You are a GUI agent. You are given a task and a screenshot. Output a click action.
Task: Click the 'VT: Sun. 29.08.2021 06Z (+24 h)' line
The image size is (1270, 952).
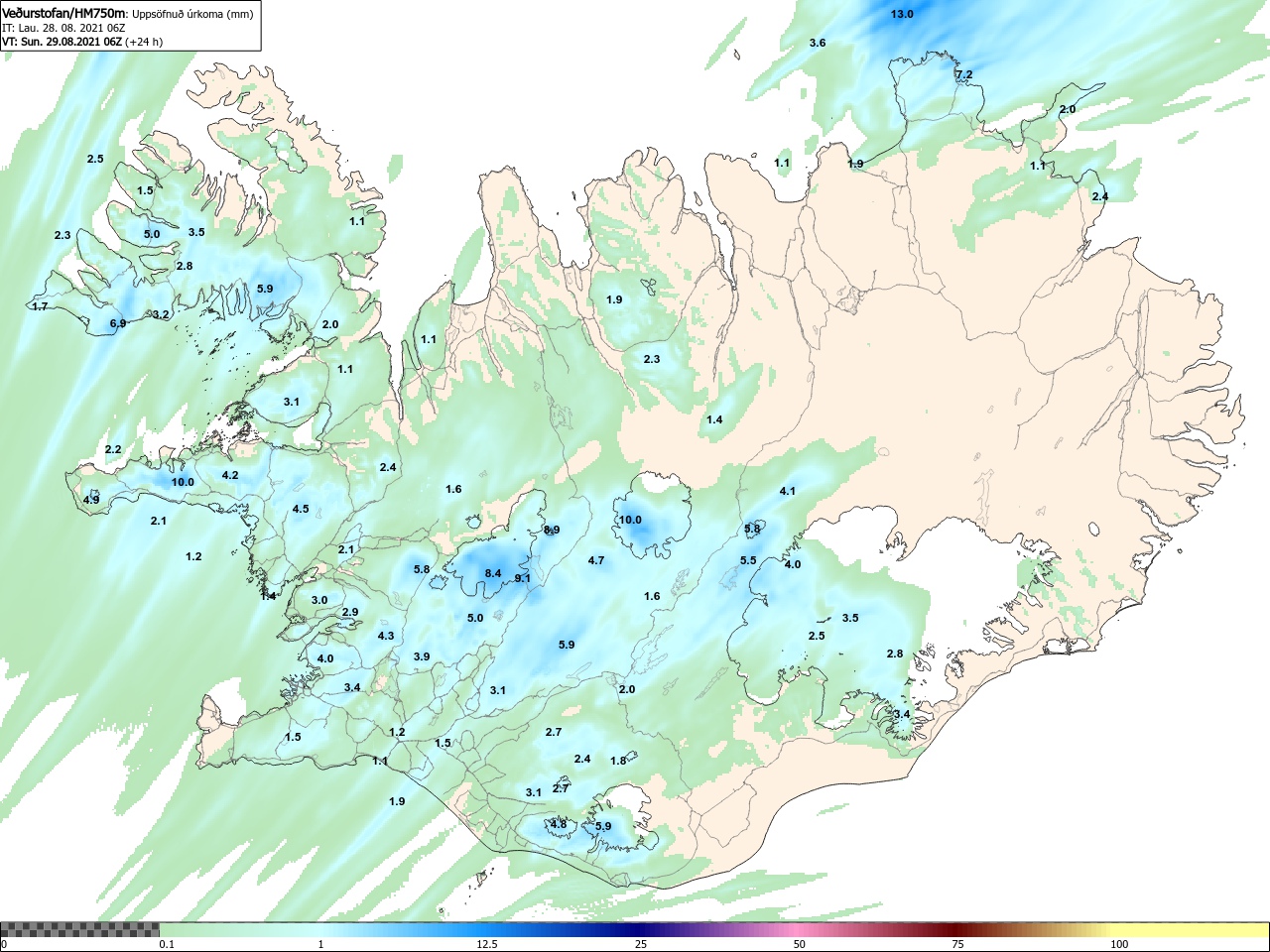82,42
